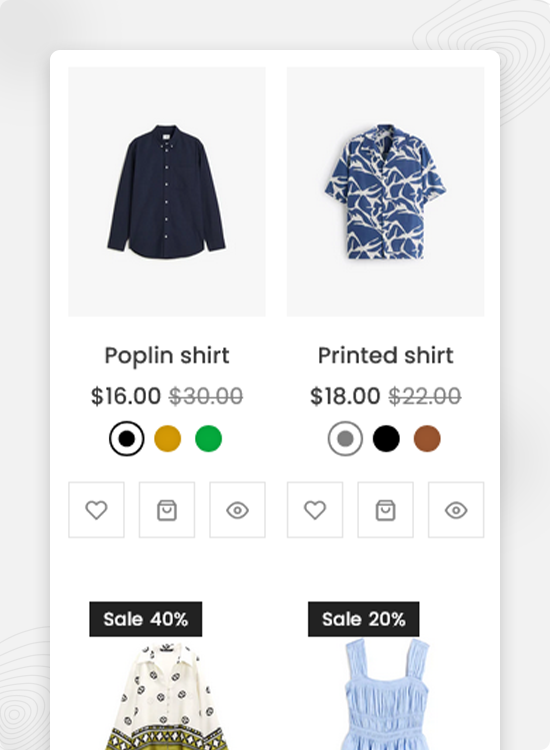This screenshot has width=550, height=750.
Task: Pick brown color swatch for Printed shirt
Action: point(427,439)
